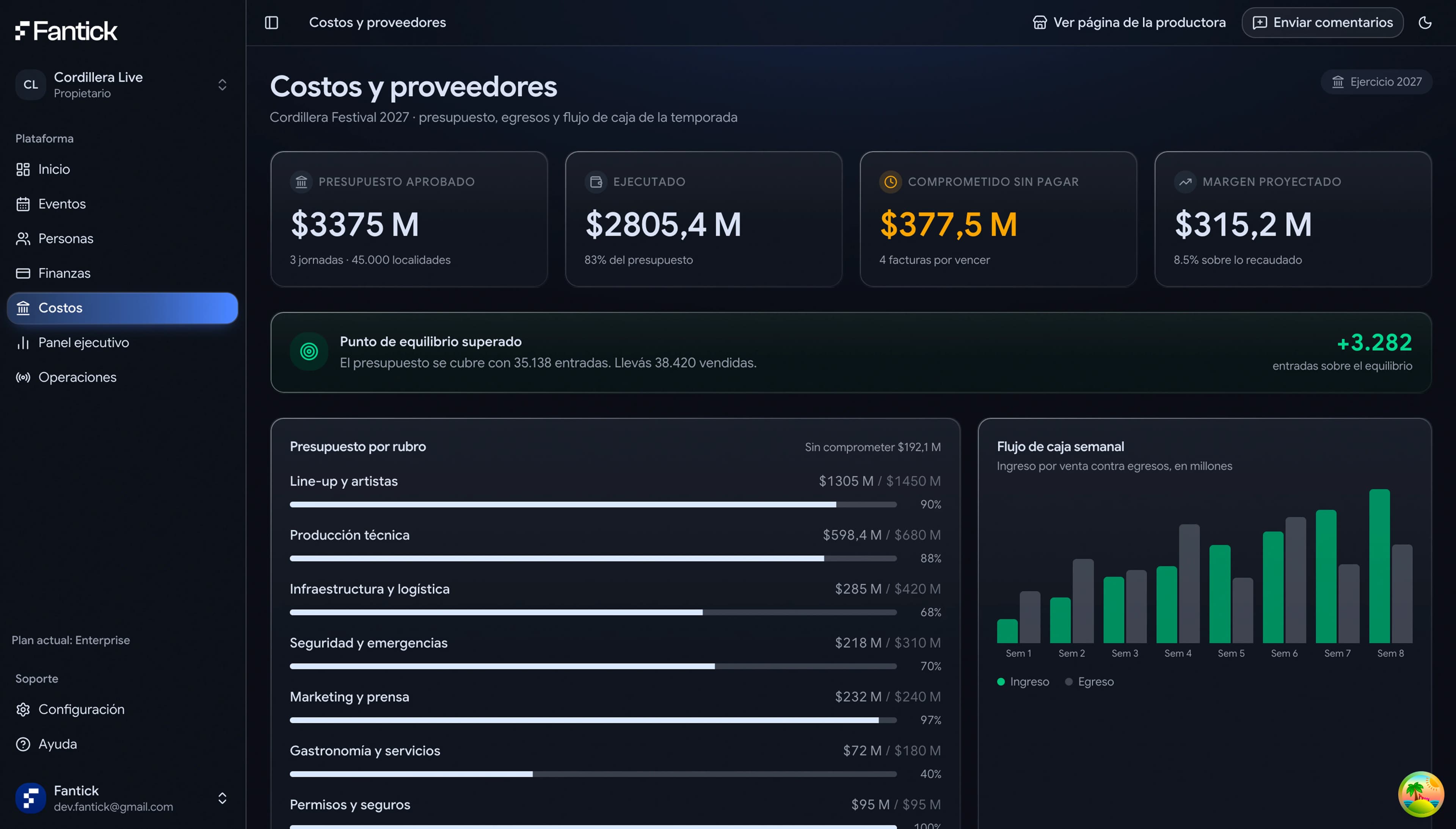1456x829 pixels.
Task: Click the +3.282 entradas figure
Action: [1374, 343]
